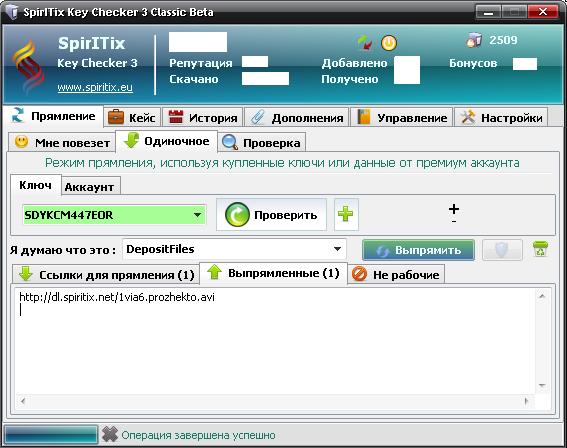Click the Проверить button

(271, 215)
